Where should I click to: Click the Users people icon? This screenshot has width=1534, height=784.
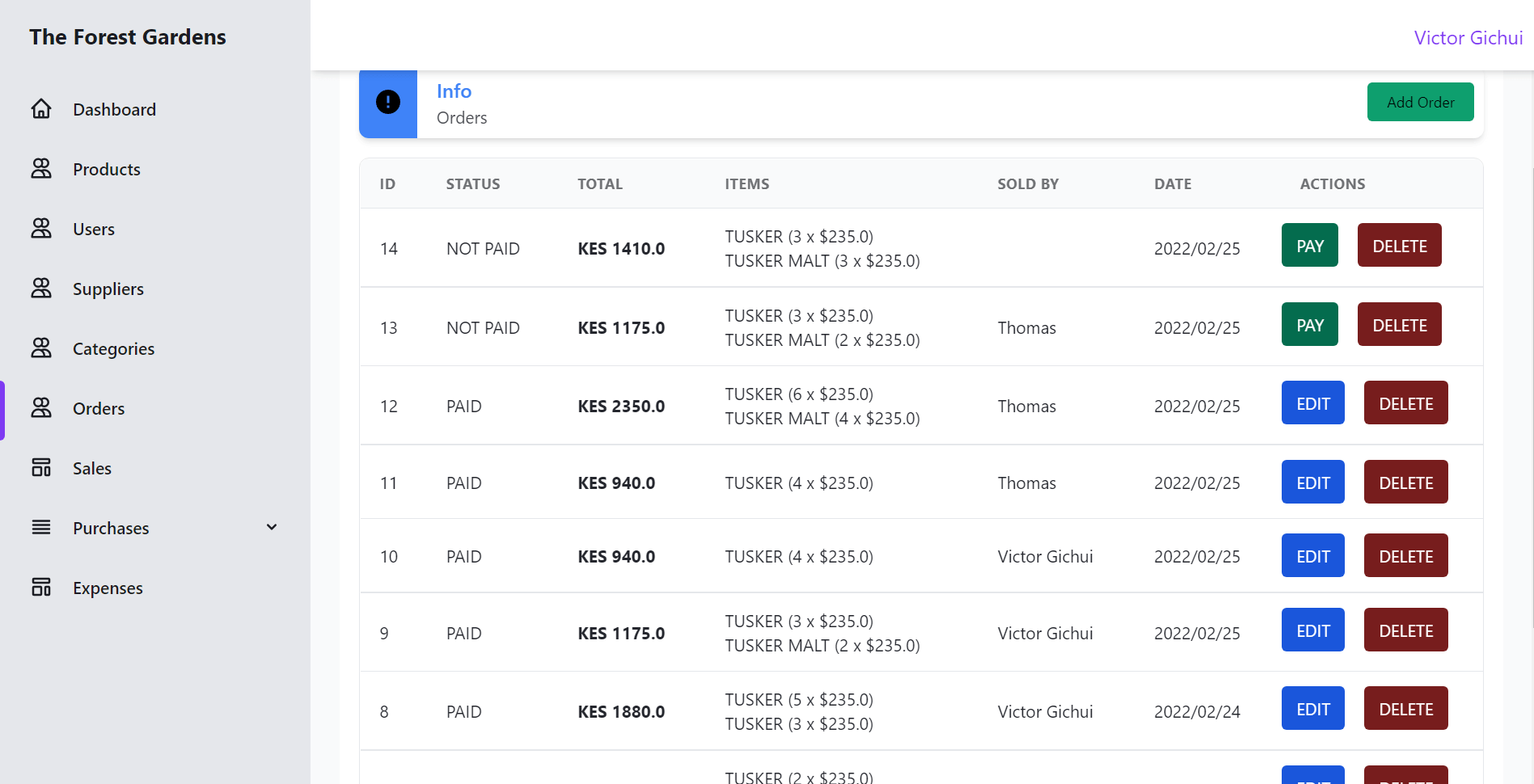tap(41, 229)
